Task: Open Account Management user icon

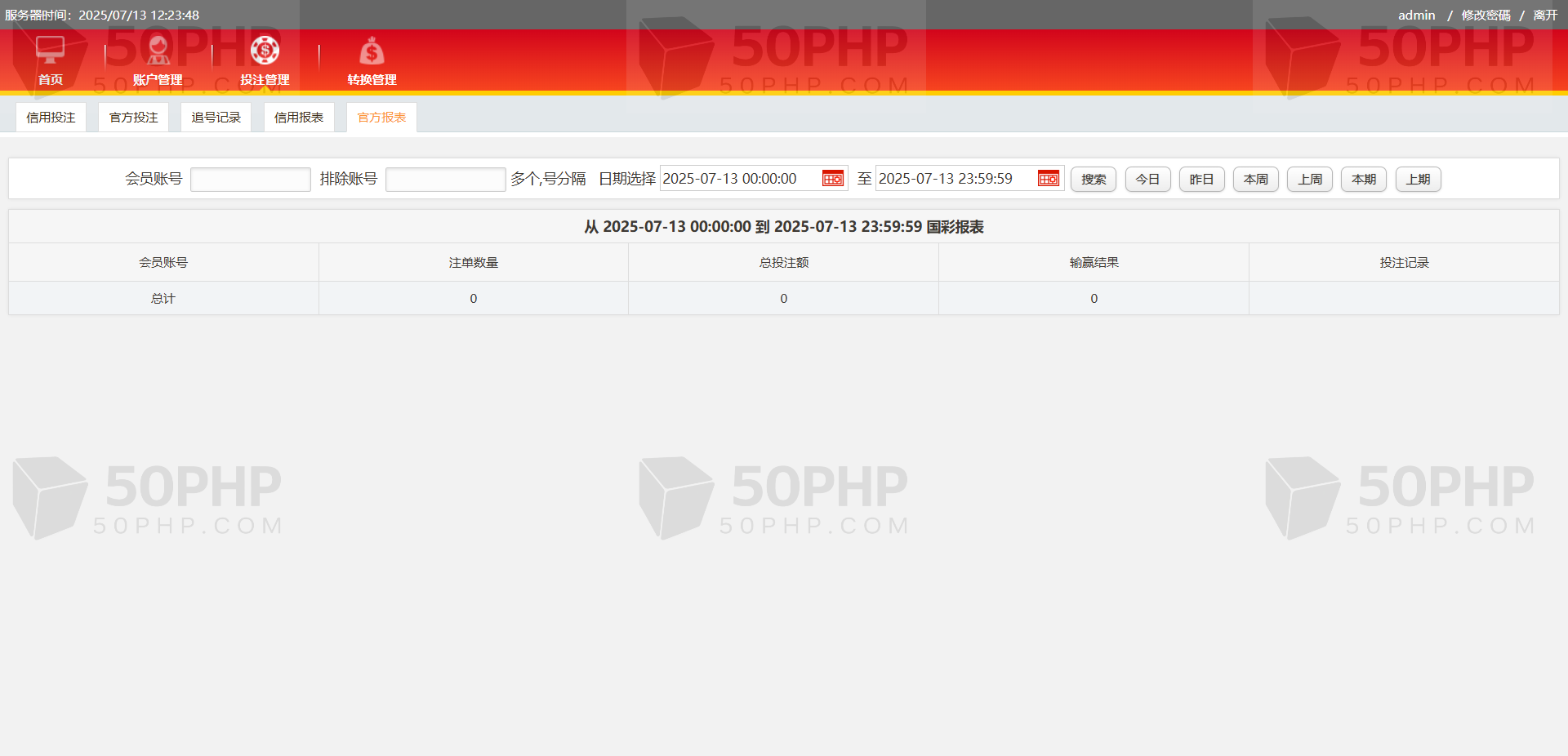Action: tap(158, 51)
